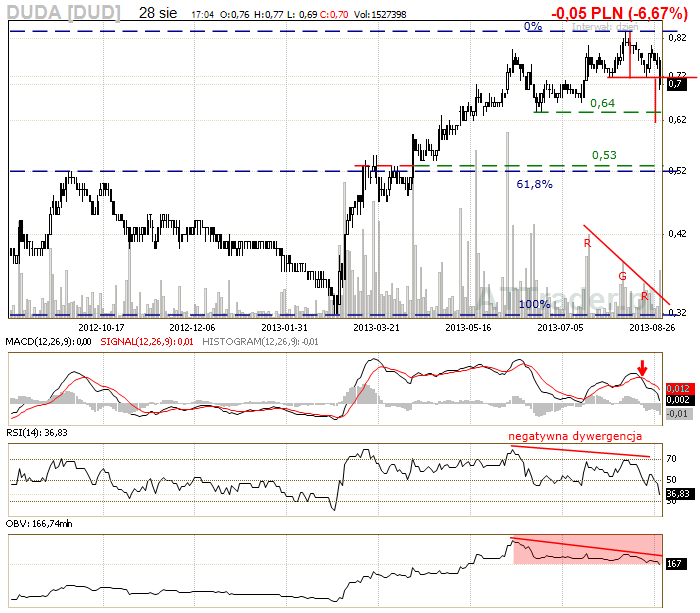This screenshot has width=700, height=613.
Task: Click the OBV value tag '167'
Action: tap(674, 564)
